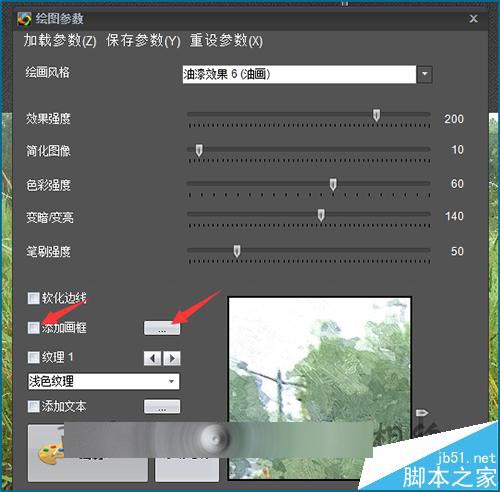Screen dimensions: 500x492
Task: Click the 简化图像 value 10
Action: 458,150
